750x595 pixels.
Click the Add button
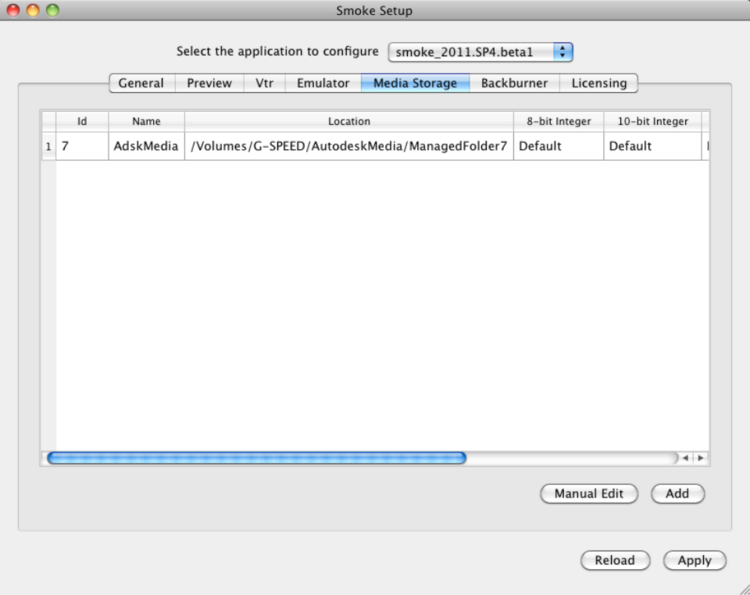[677, 494]
